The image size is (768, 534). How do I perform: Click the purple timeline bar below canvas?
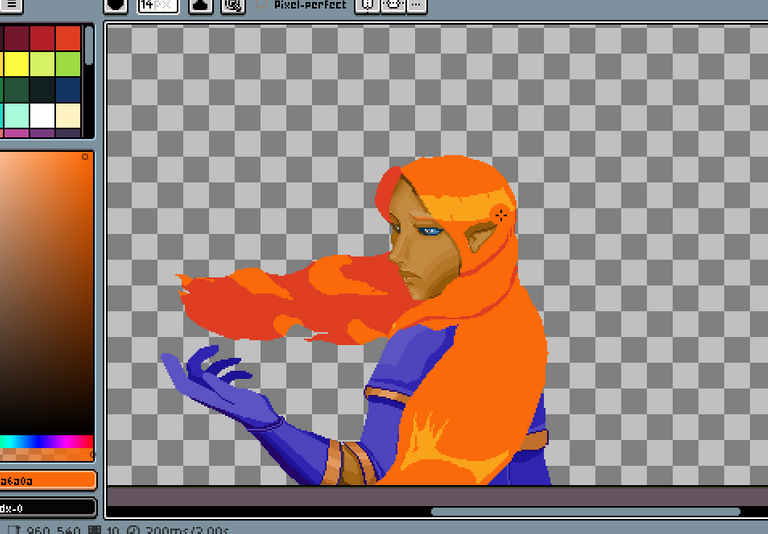[437, 496]
